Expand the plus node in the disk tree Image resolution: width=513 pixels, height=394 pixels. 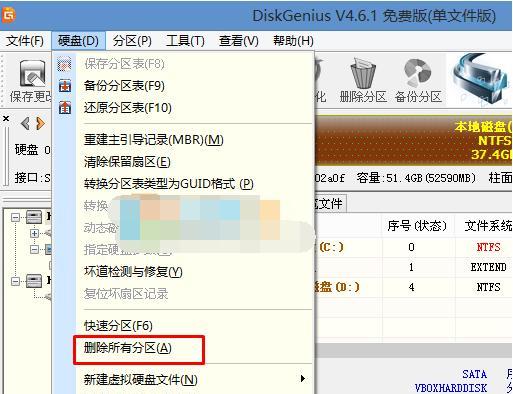point(34,233)
